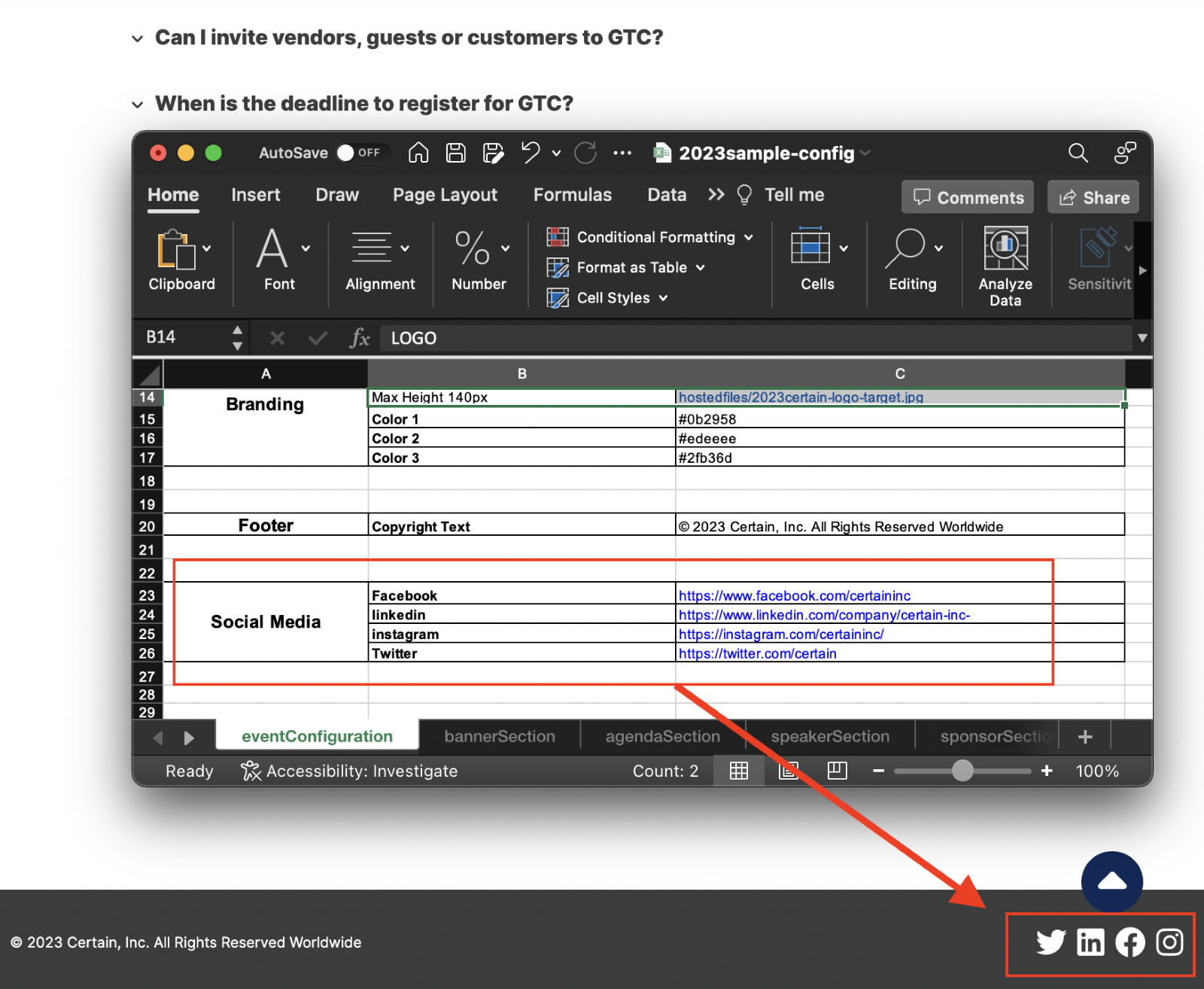The image size is (1204, 989).
Task: Switch to Page Layout view icon
Action: pyautogui.click(x=788, y=771)
